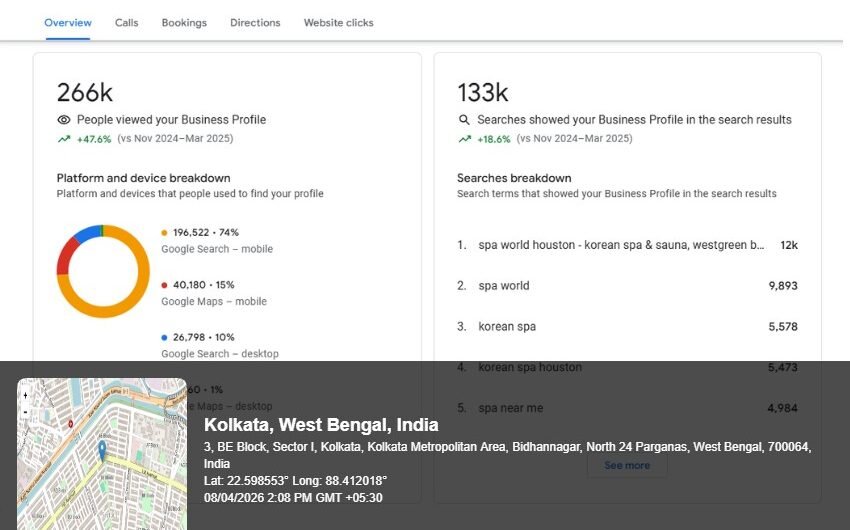The width and height of the screenshot is (850, 530).
Task: Switch to the Bookings tab
Action: click(184, 23)
